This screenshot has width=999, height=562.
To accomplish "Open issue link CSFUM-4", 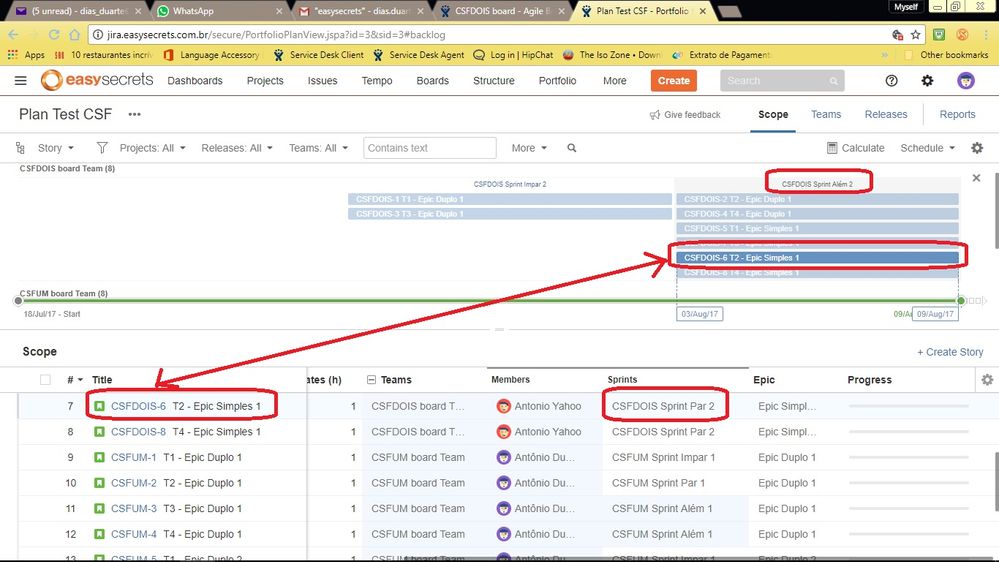I will coord(134,534).
